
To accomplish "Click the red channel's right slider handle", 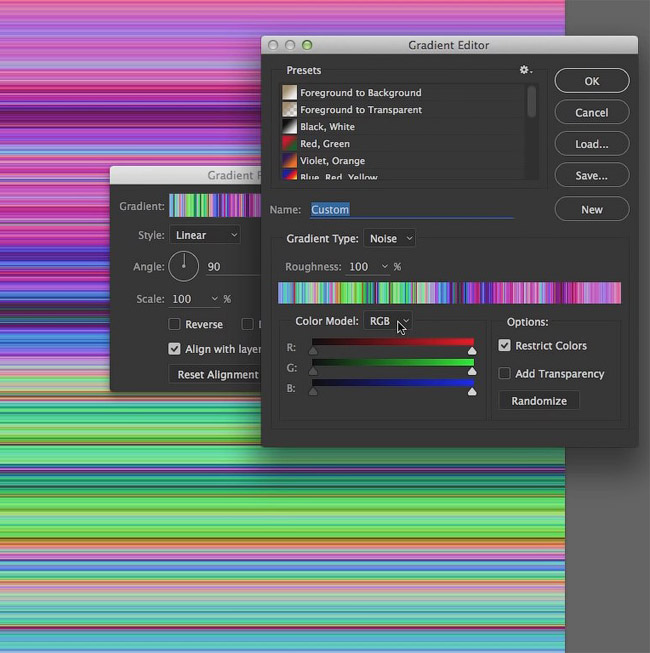I will click(x=472, y=351).
